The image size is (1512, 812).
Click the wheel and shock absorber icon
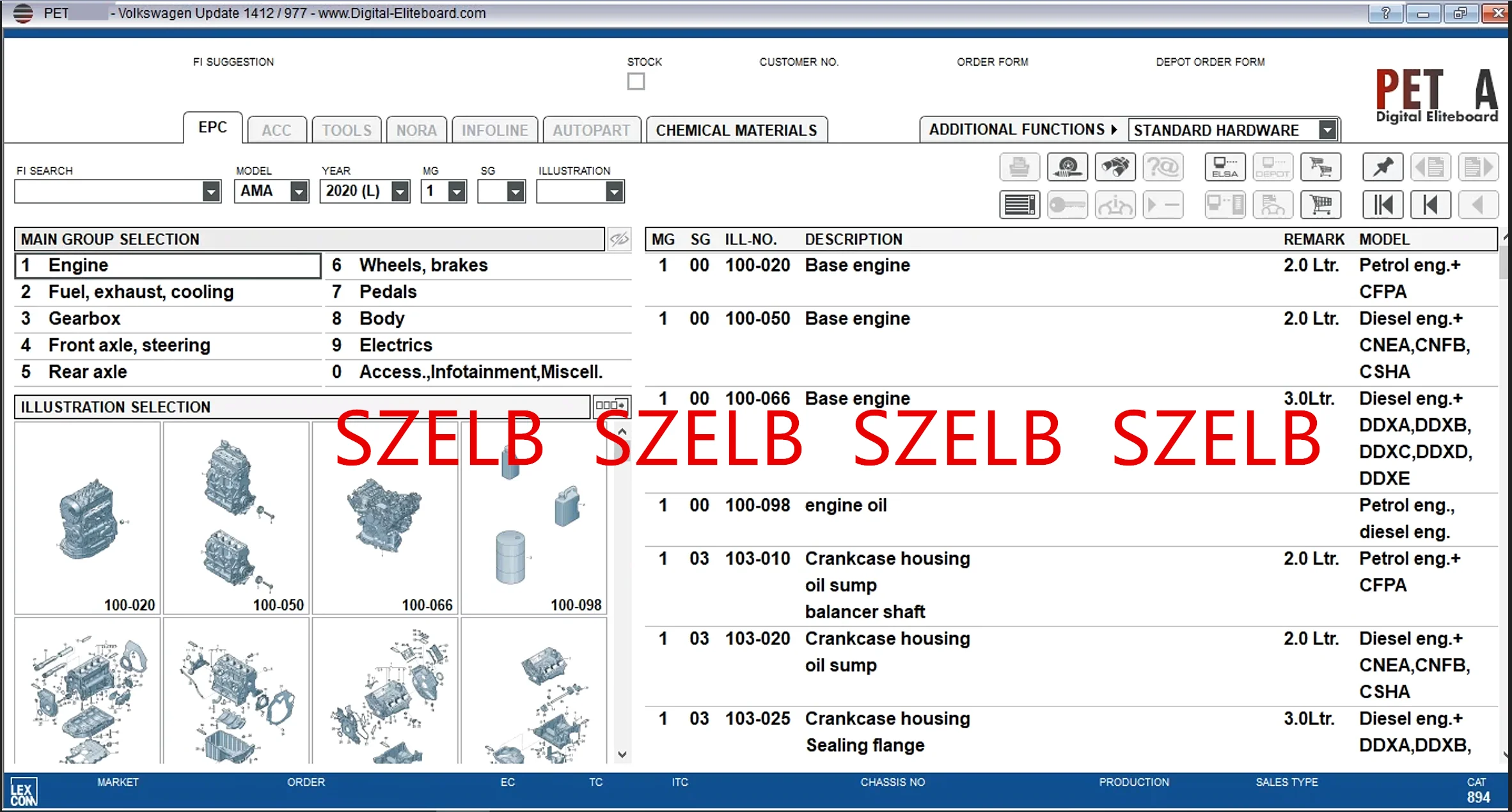click(1067, 168)
